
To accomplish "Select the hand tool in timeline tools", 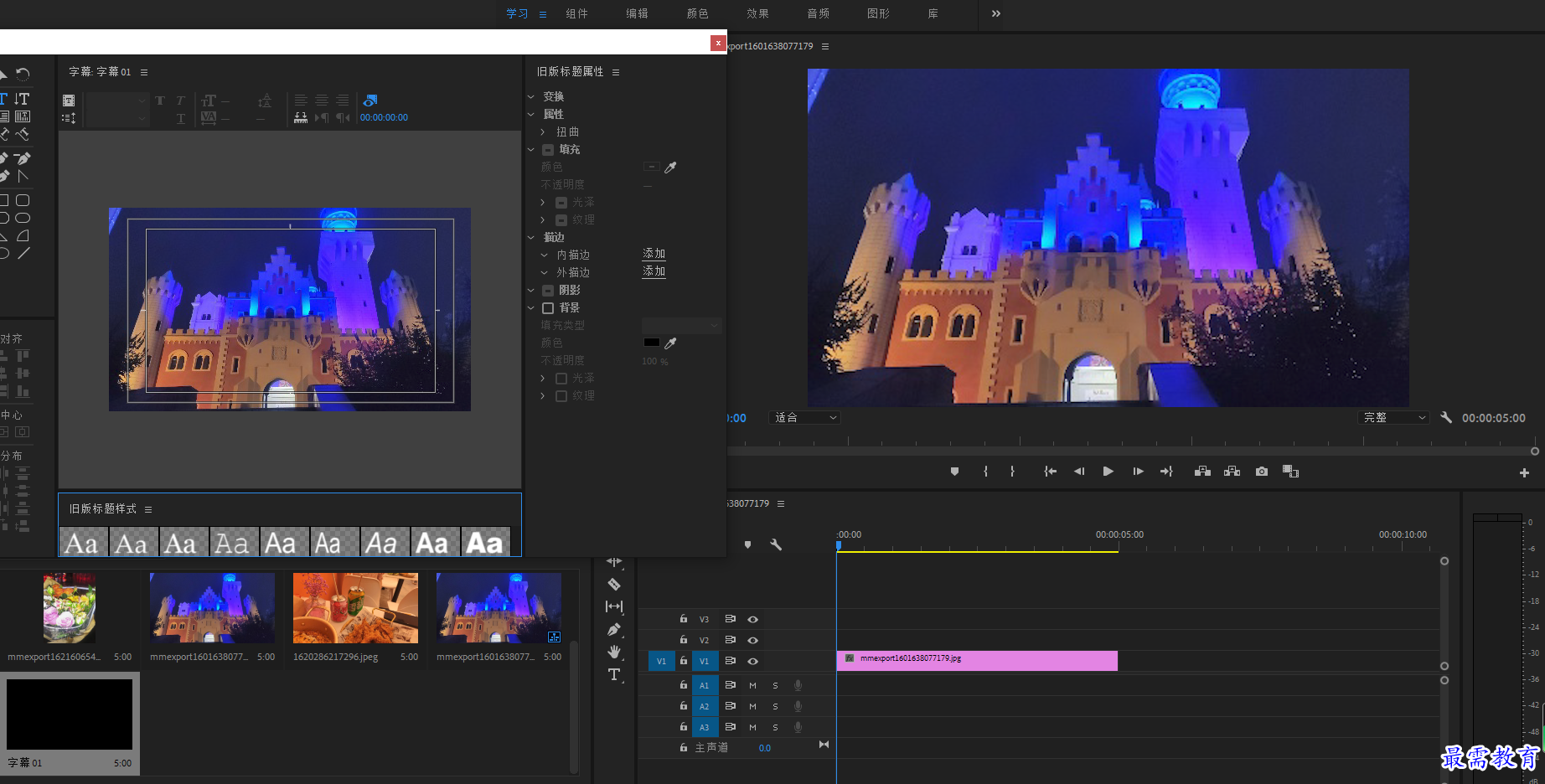I will (614, 652).
